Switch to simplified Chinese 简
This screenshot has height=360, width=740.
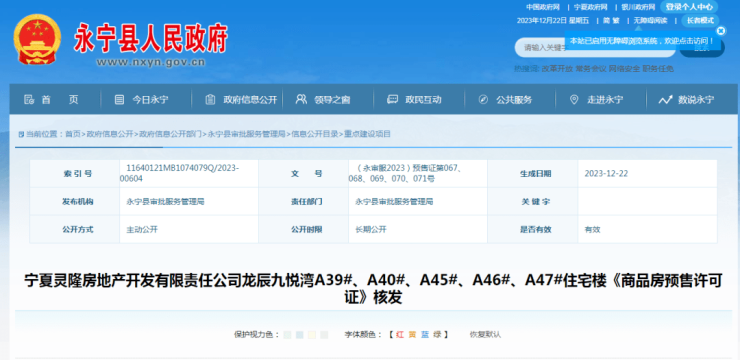(605, 20)
